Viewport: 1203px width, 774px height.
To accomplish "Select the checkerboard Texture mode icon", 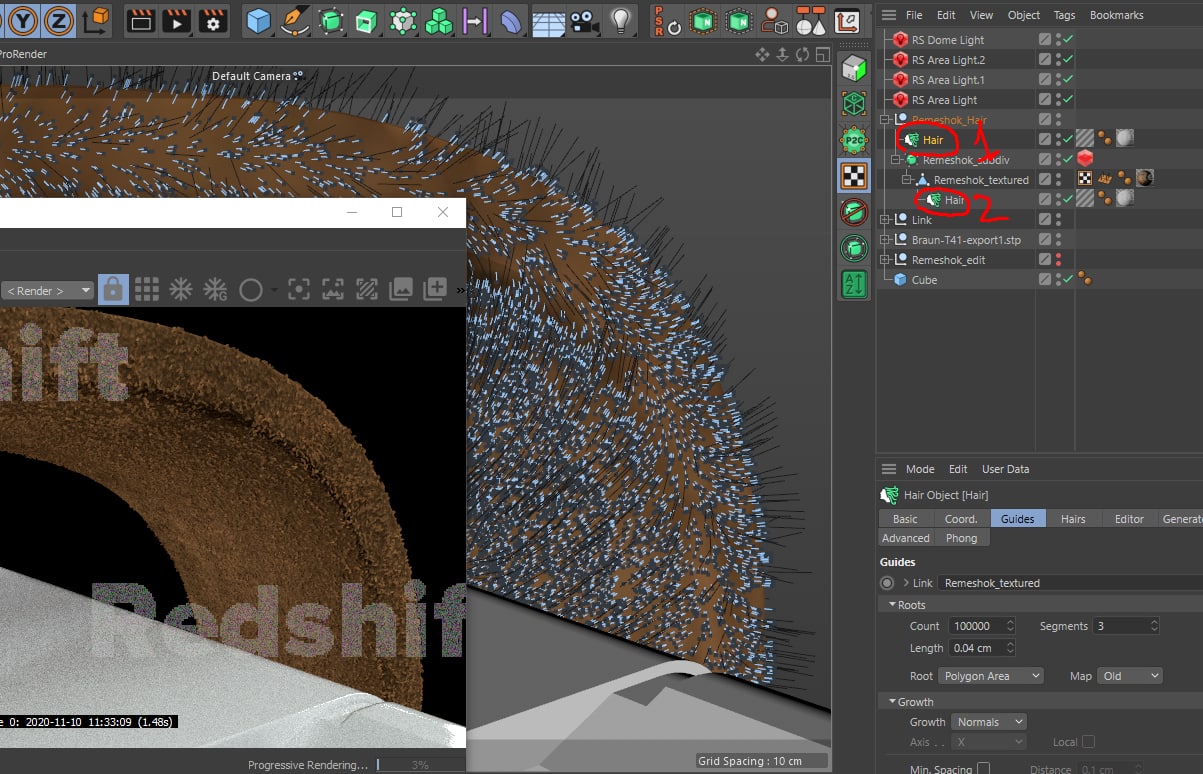I will pos(853,175).
